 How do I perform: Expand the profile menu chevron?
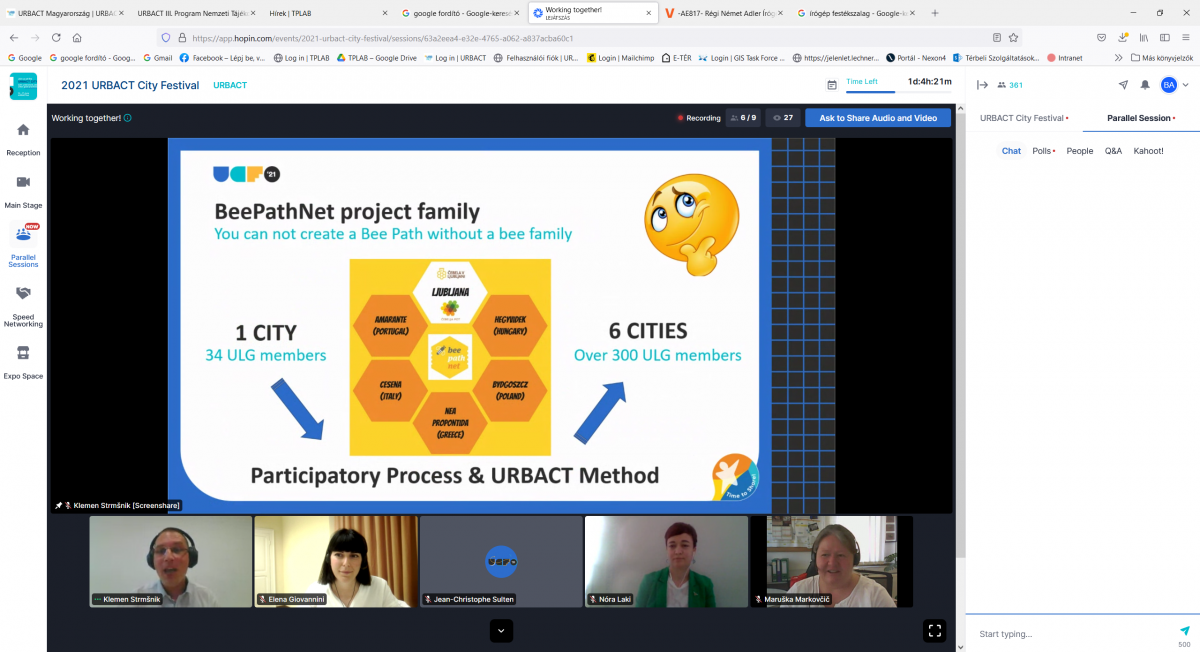[x=1185, y=86]
